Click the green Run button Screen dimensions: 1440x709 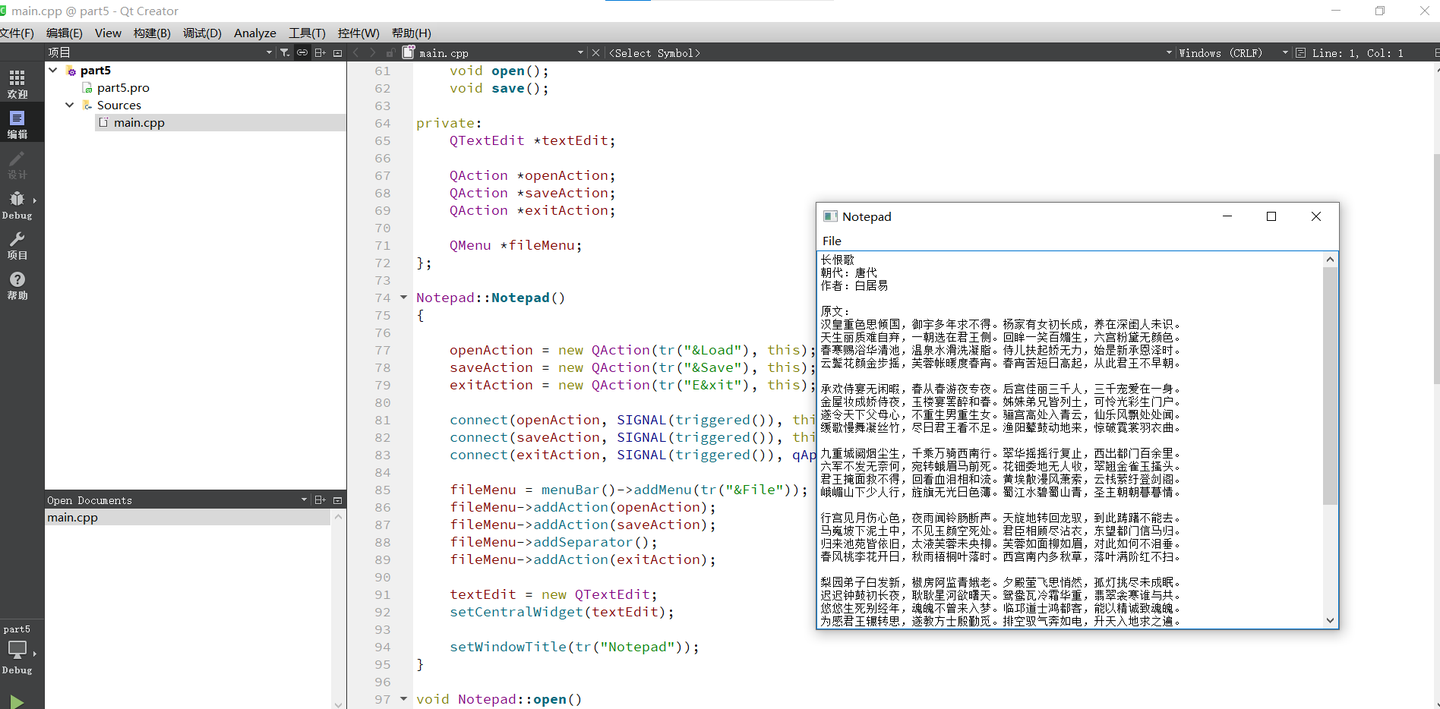point(17,701)
